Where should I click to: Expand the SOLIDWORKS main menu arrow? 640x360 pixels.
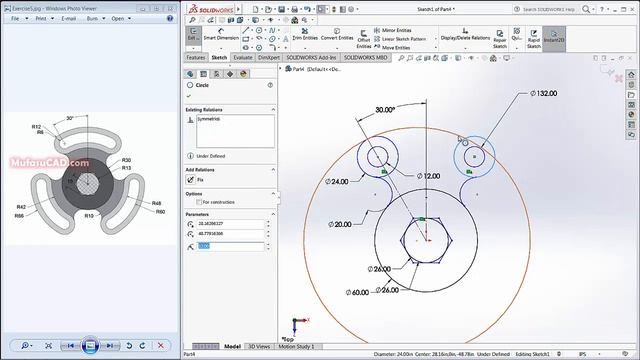click(x=238, y=9)
